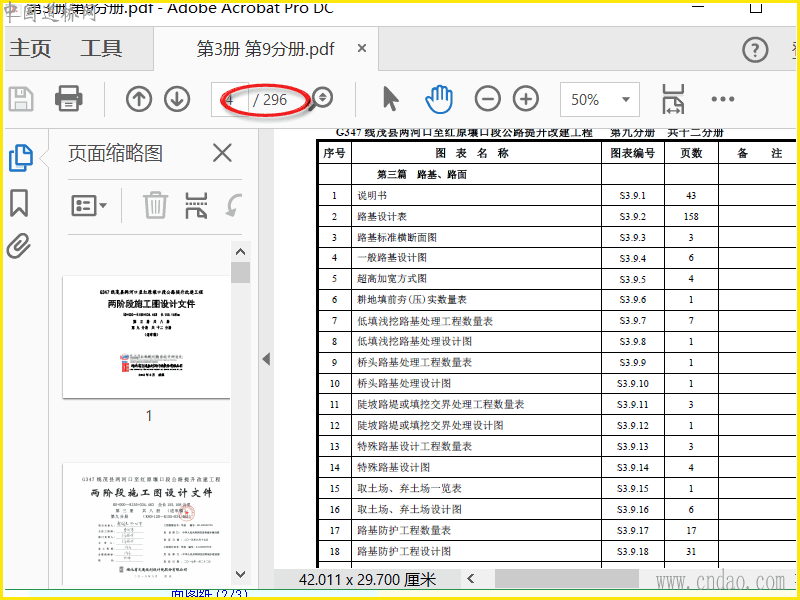The height and width of the screenshot is (600, 800).
Task: Open the thumbnails options dropdown
Action: (89, 206)
